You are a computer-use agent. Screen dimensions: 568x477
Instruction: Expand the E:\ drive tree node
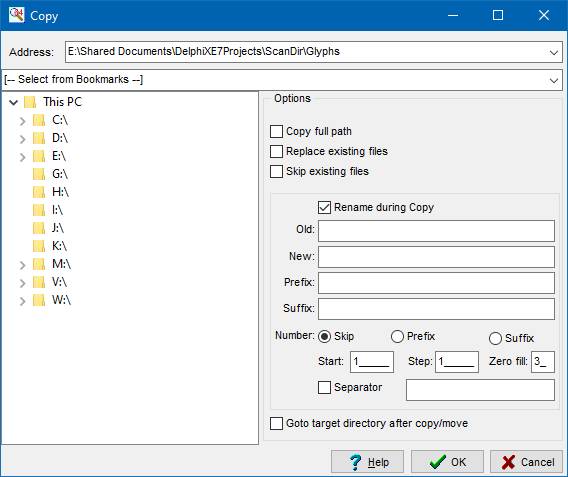click(22, 157)
